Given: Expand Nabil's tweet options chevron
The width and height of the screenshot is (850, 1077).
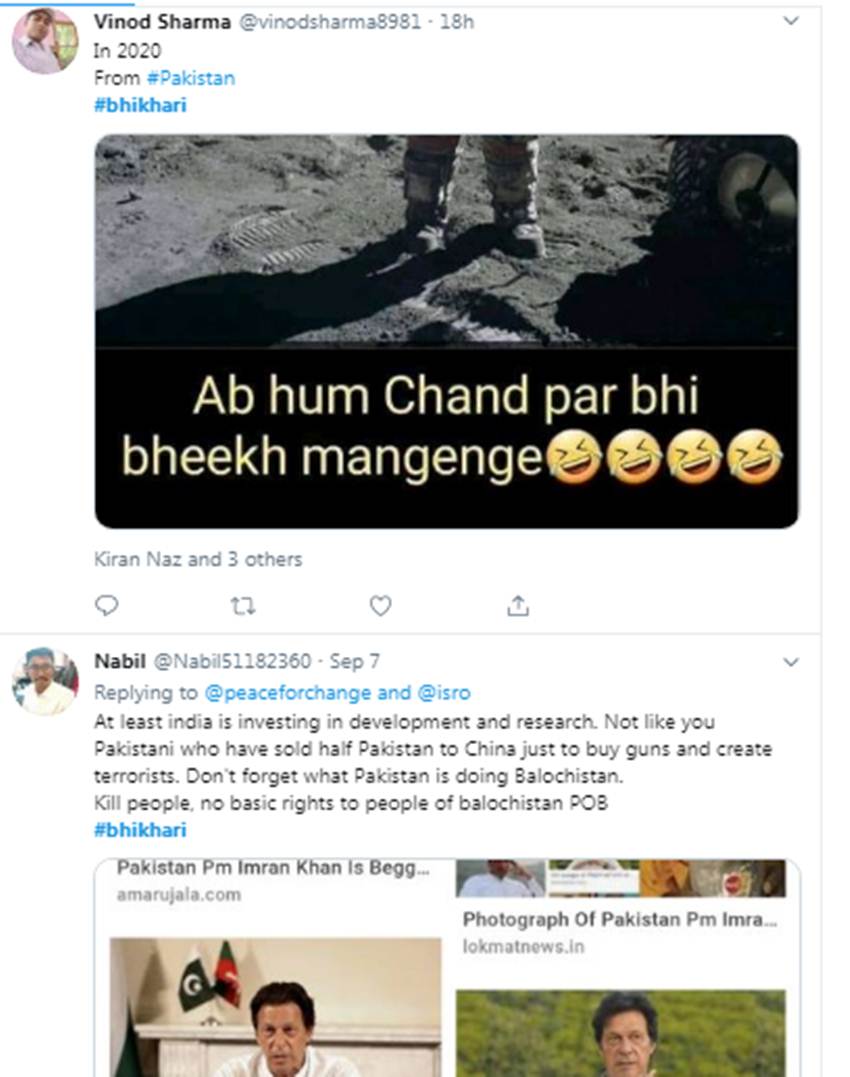Looking at the screenshot, I should [x=790, y=662].
